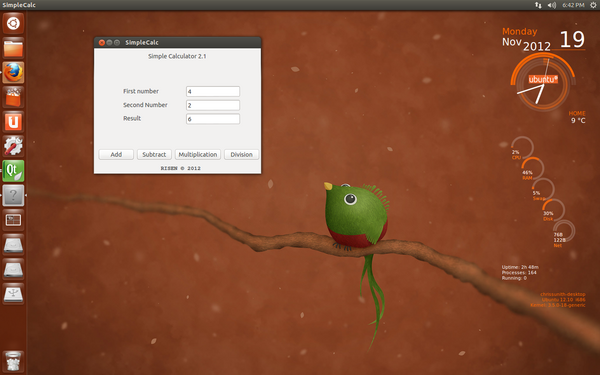Click the Multiplication button

click(x=198, y=154)
